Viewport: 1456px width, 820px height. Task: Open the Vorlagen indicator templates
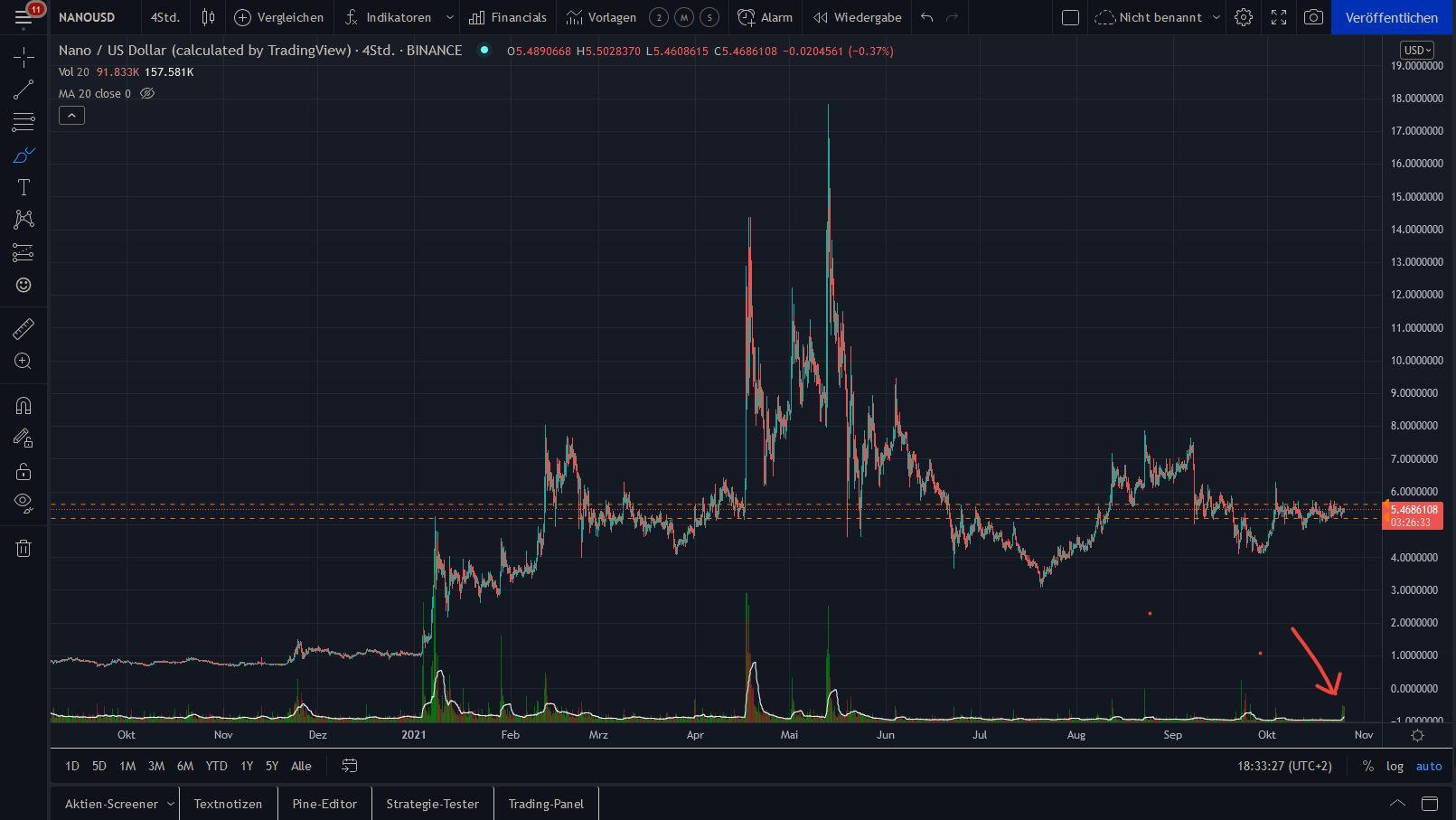(601, 17)
